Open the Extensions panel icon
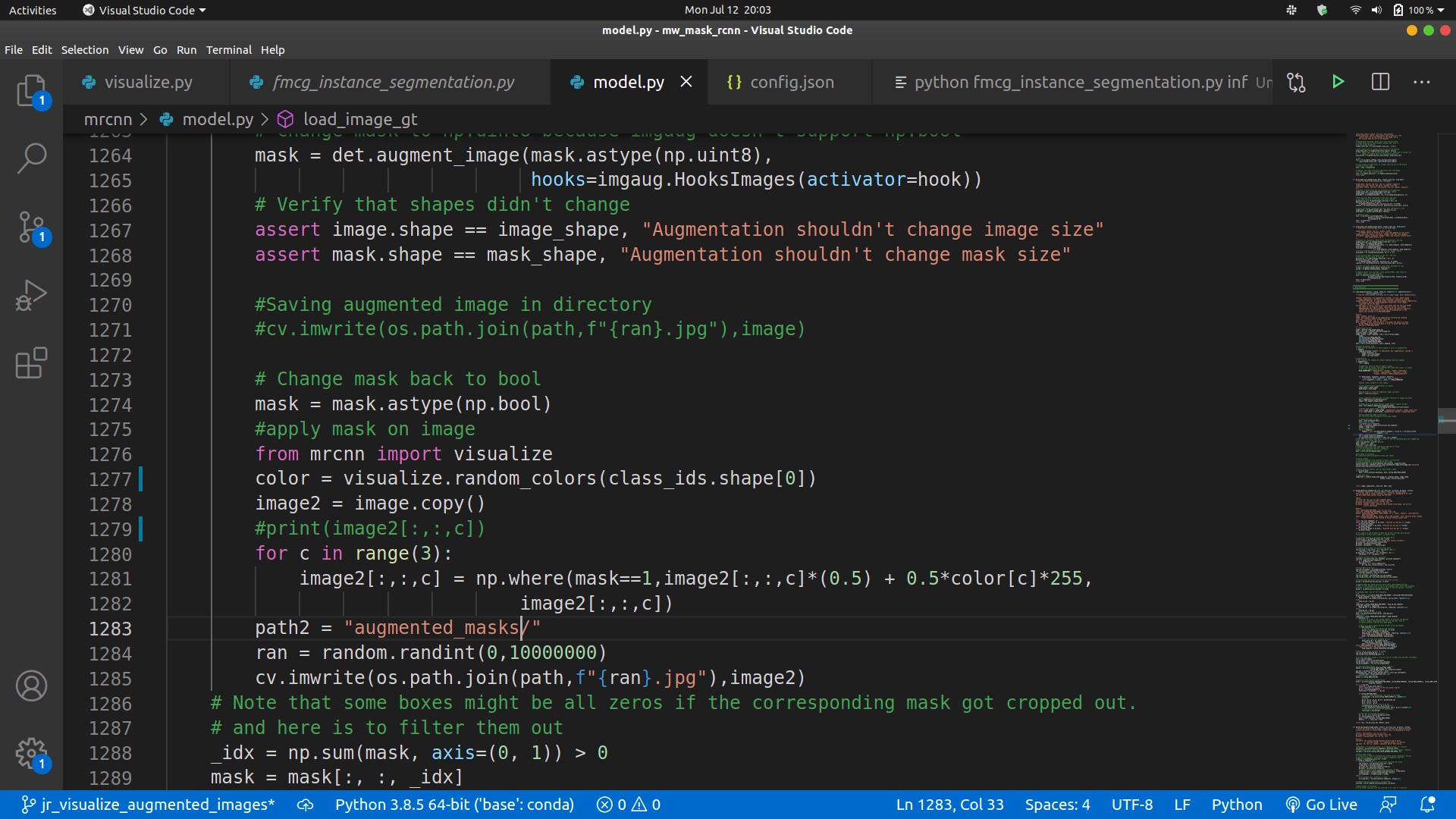1456x819 pixels. [x=31, y=363]
